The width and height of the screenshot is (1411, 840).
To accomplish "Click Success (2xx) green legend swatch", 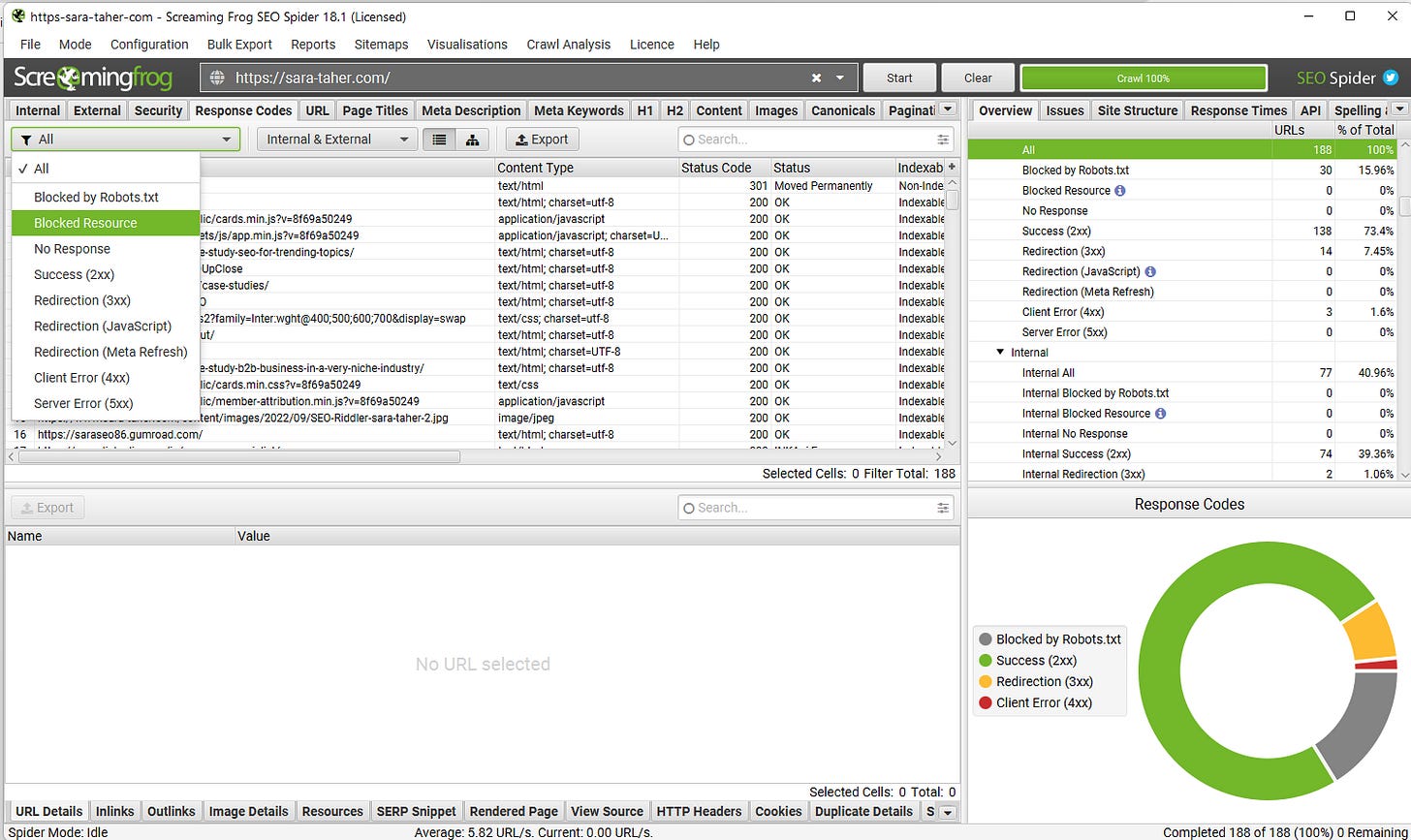I will pyautogui.click(x=986, y=661).
